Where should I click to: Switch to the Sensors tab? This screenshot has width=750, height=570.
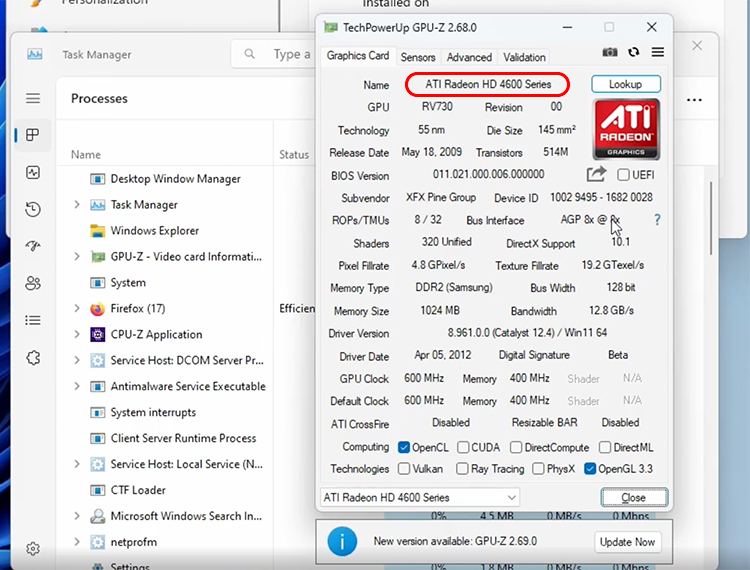(418, 57)
